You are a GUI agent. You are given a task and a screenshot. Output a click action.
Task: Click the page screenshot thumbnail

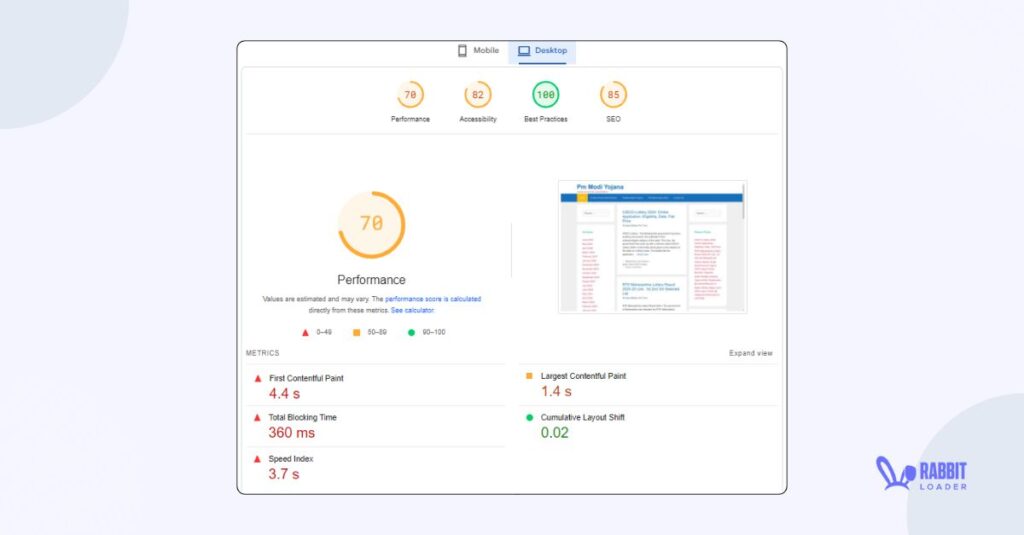click(x=652, y=247)
